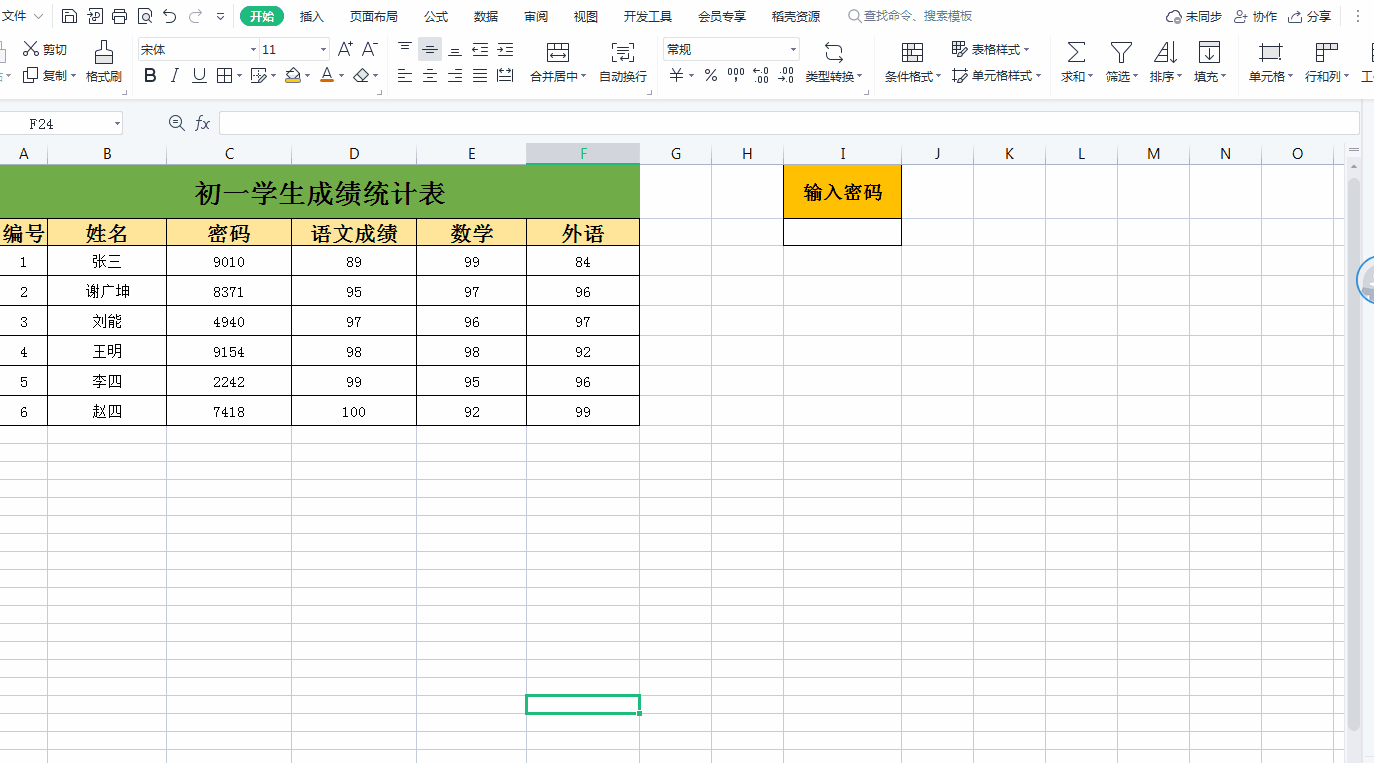
Task: Set middle vertical alignment
Action: (430, 49)
